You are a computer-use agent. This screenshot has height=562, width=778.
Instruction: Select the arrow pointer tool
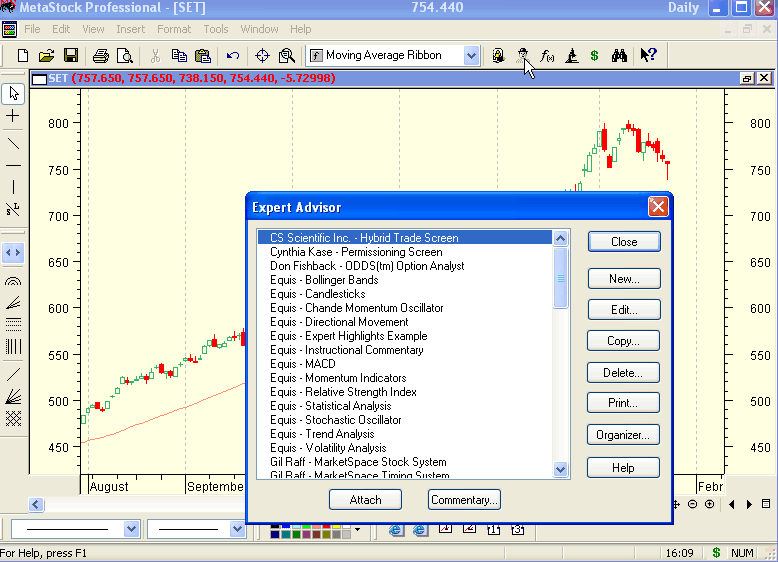coord(13,93)
